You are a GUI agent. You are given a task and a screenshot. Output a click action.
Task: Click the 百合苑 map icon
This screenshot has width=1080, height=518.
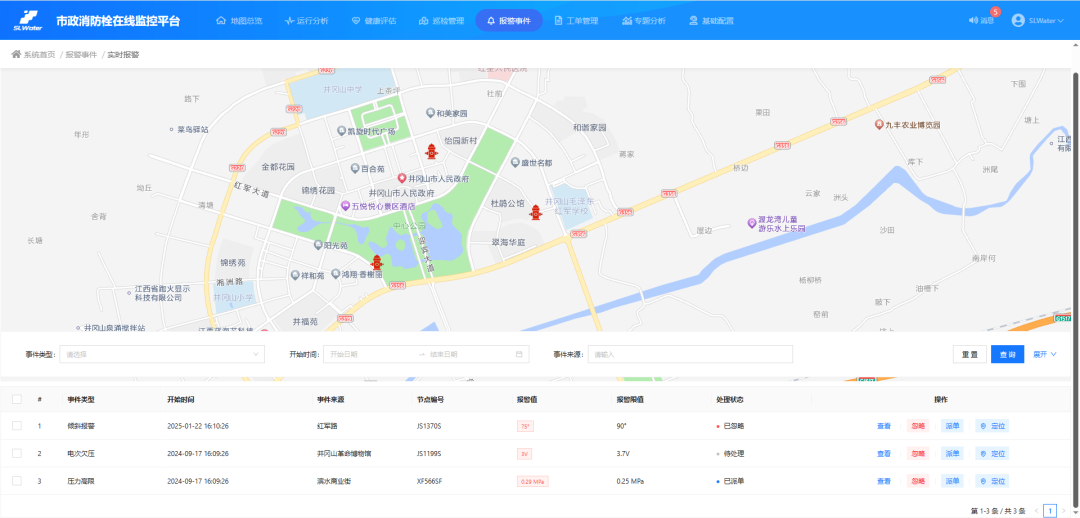coord(355,167)
